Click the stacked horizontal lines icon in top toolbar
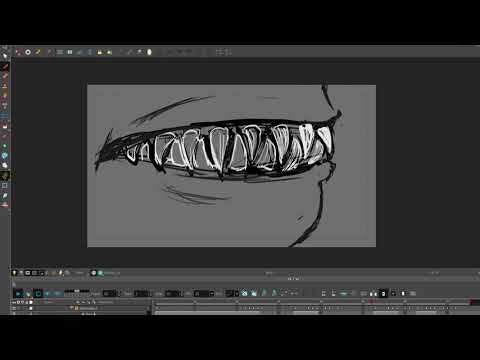Image resolution: width=480 pixels, height=360 pixels. click(x=60, y=52)
